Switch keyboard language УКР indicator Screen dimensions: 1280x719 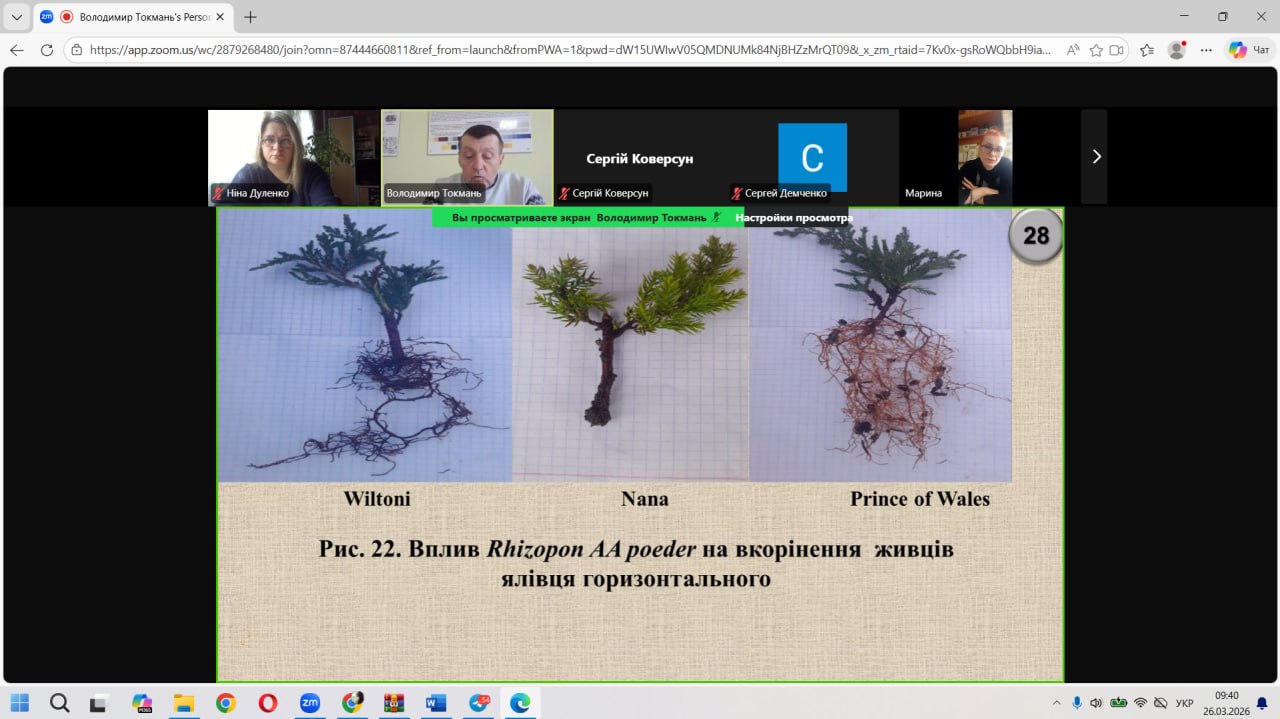click(1184, 703)
